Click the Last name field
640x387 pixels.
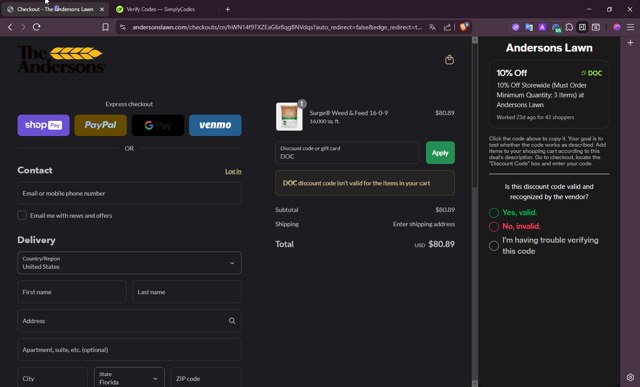tap(187, 292)
